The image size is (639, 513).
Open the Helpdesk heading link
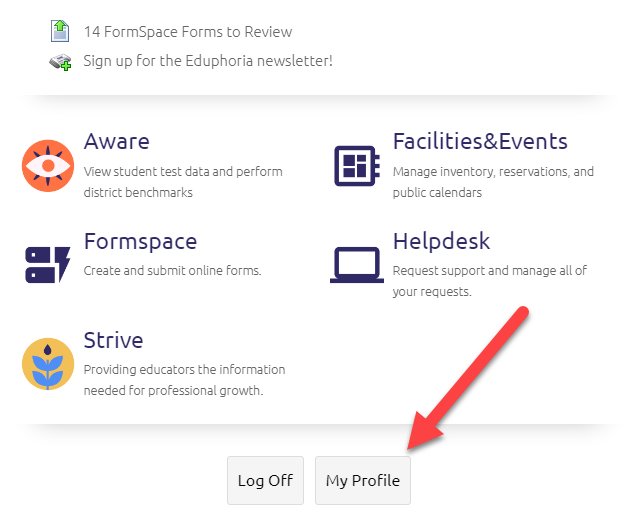441,241
